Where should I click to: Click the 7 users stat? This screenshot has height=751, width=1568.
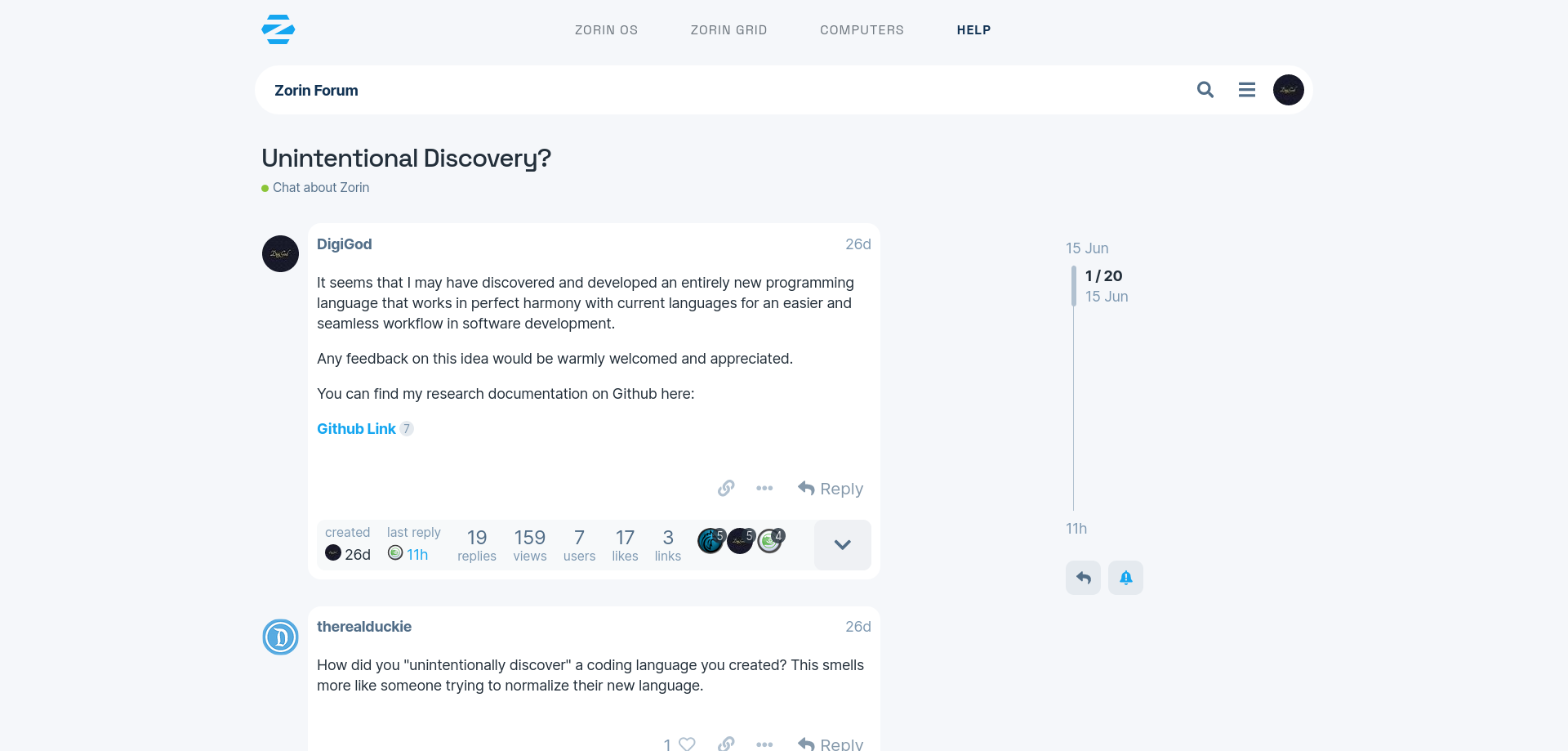pos(580,545)
